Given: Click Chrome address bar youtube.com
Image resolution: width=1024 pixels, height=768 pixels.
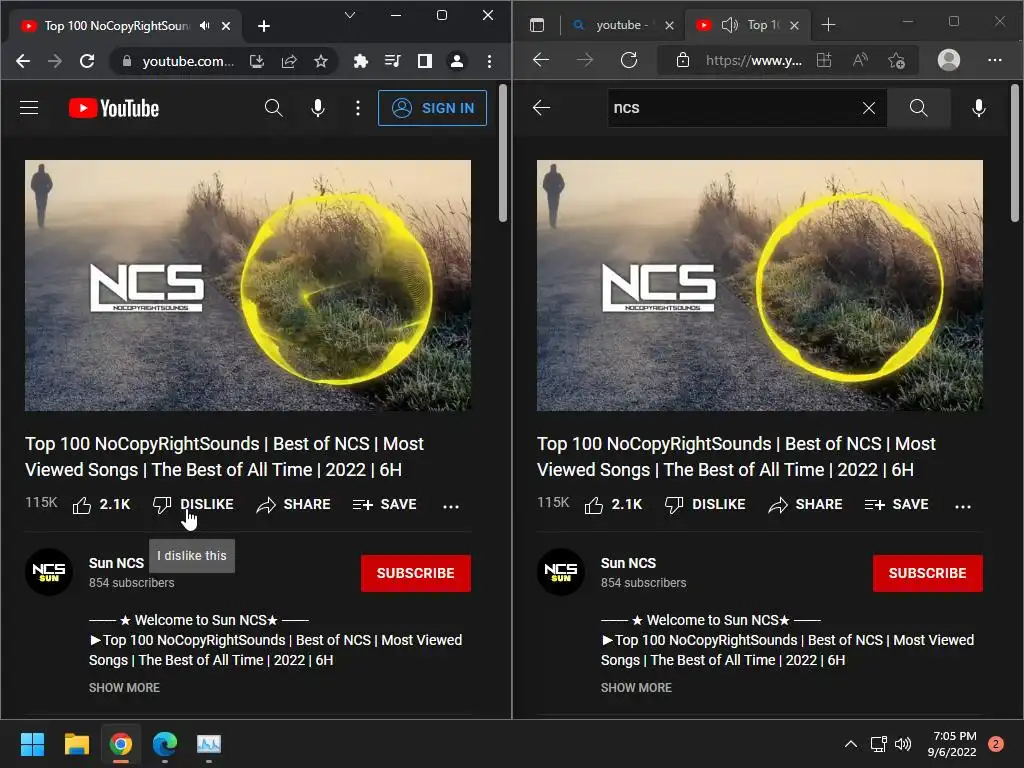Looking at the screenshot, I should click(x=187, y=61).
